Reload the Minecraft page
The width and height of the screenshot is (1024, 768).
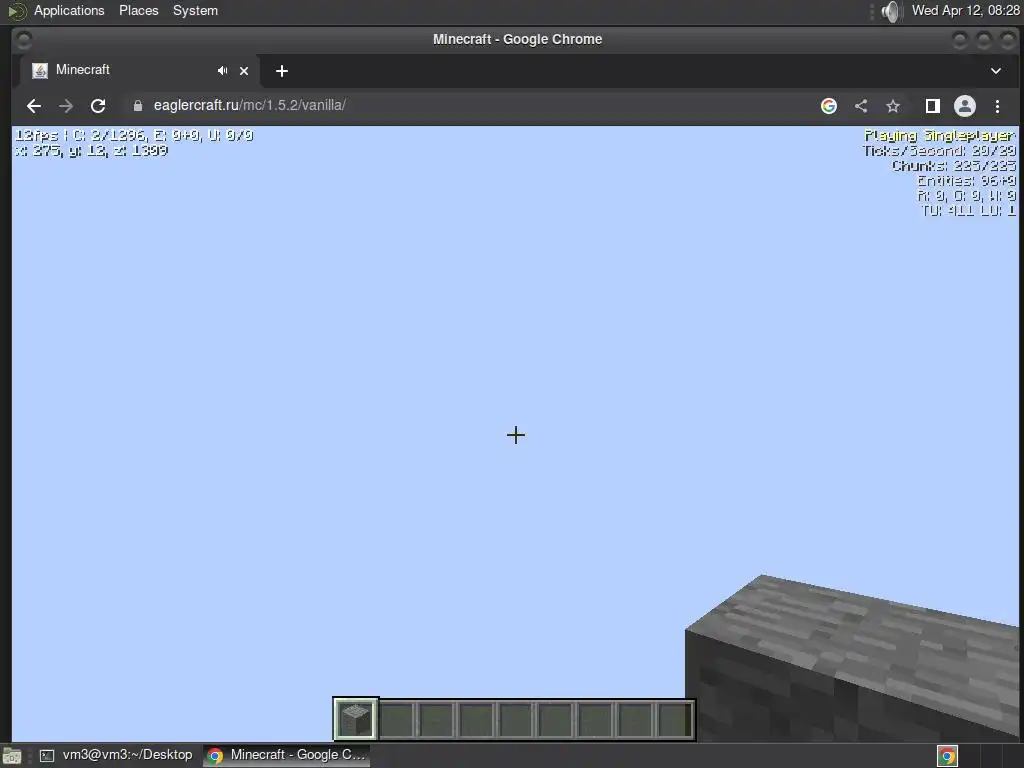click(98, 106)
